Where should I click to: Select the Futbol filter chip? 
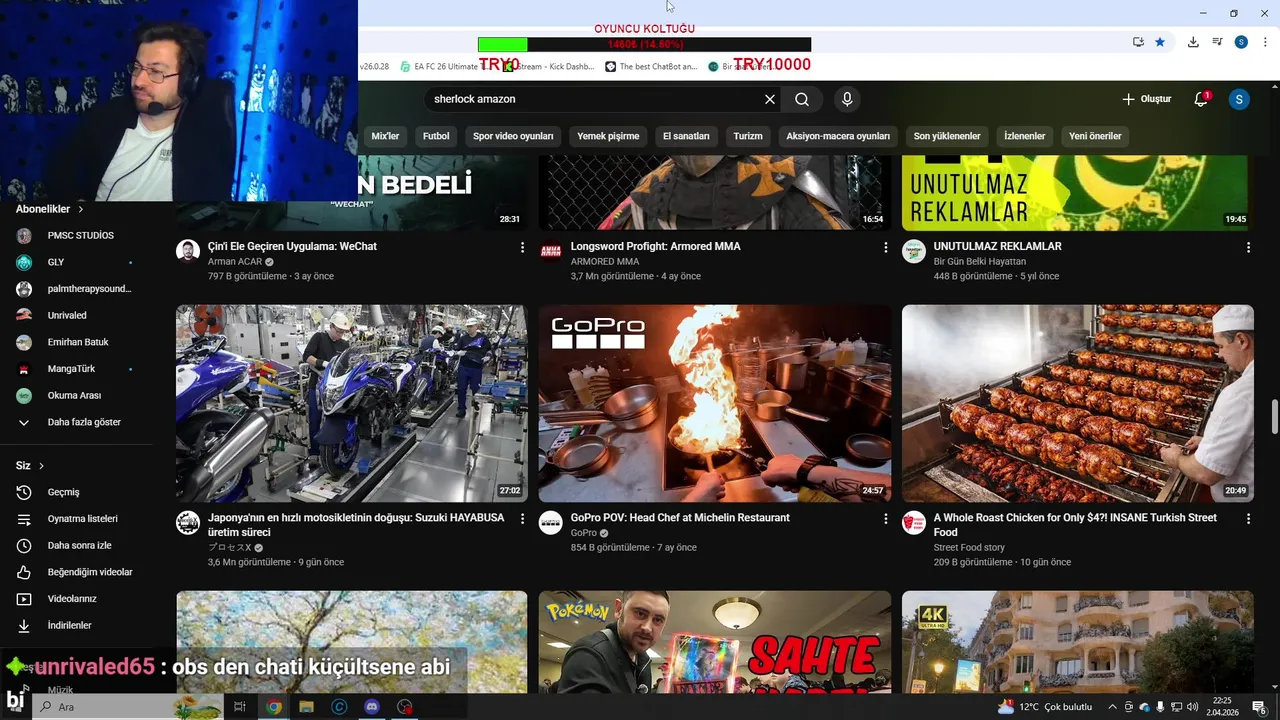coord(436,136)
